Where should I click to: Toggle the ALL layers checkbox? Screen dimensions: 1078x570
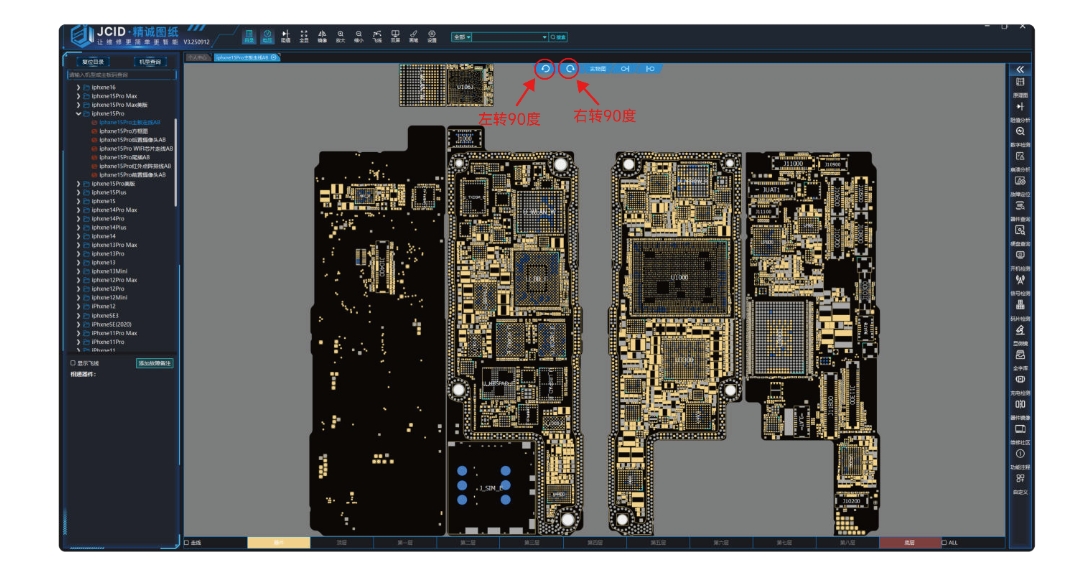944,543
